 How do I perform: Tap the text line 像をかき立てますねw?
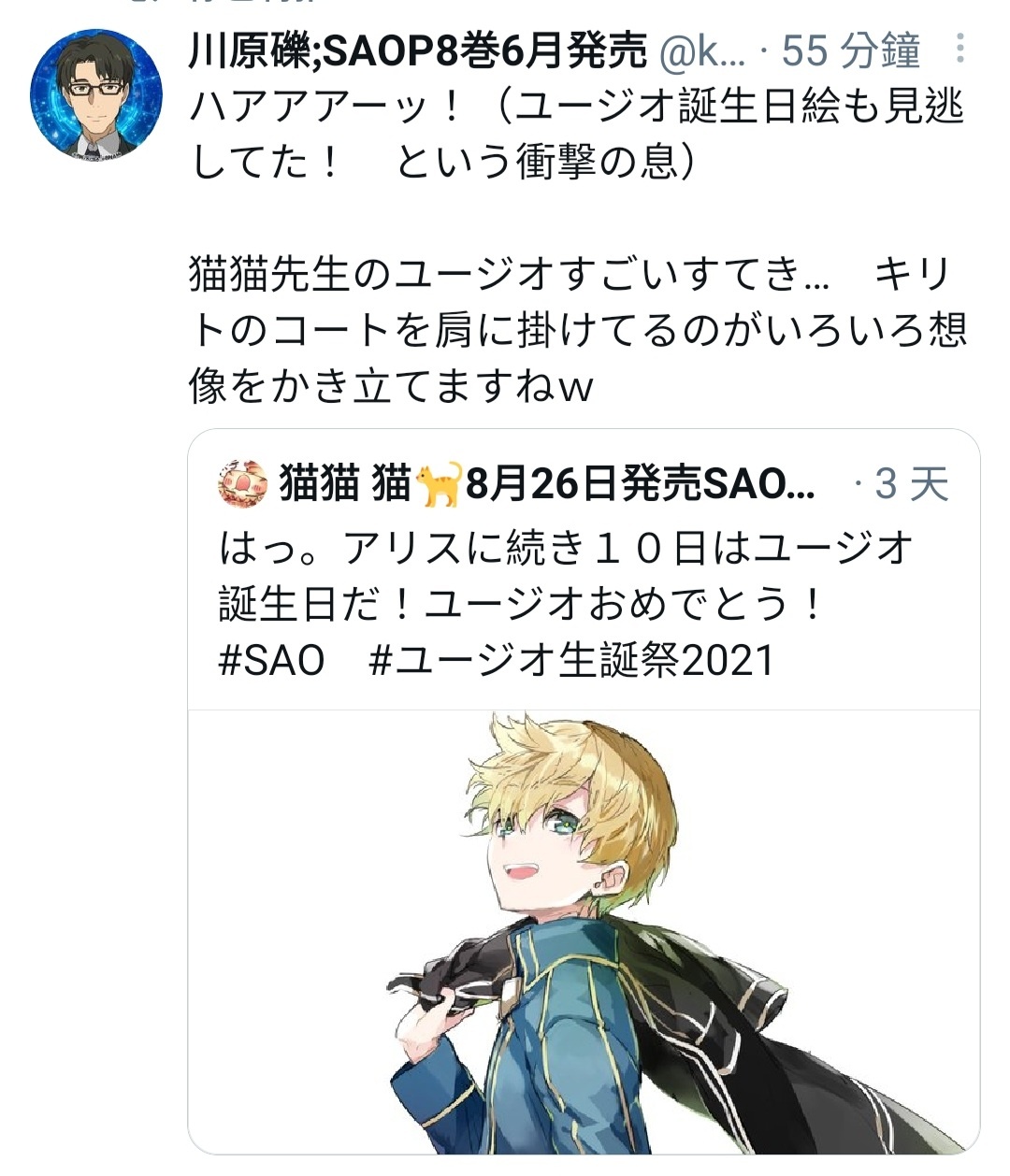point(392,384)
